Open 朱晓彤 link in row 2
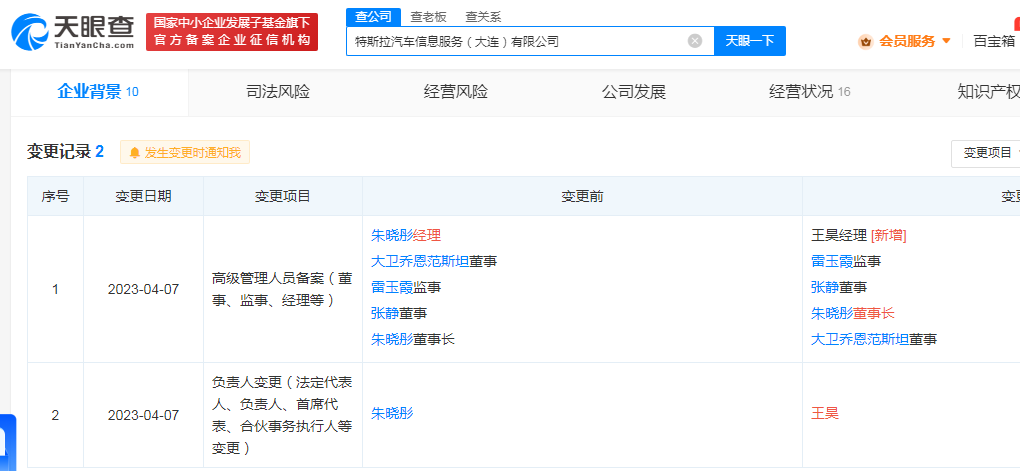Viewport: 1020px width, 471px height. pyautogui.click(x=392, y=413)
